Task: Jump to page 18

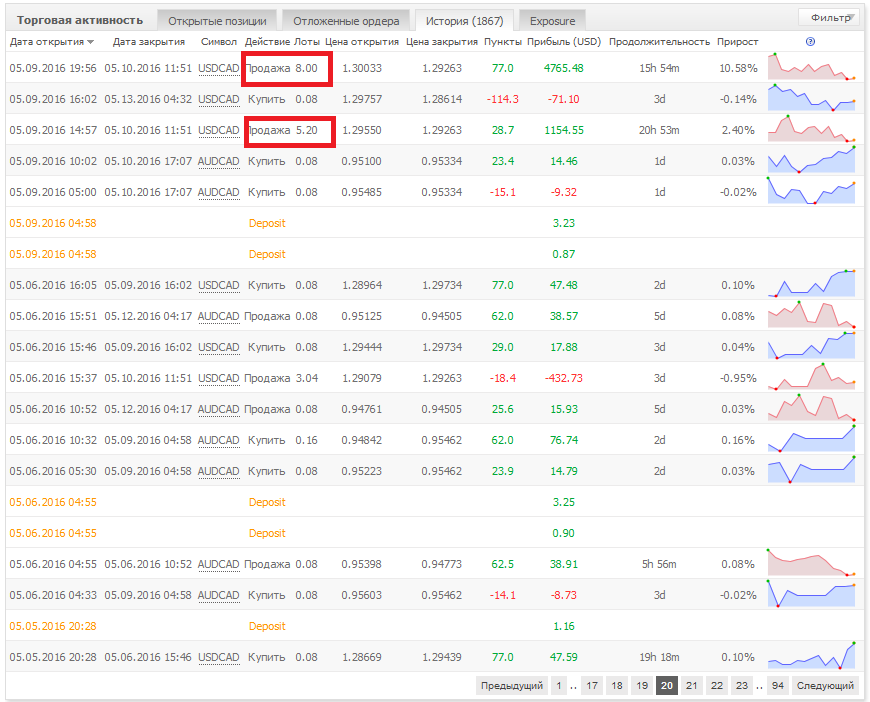Action: [x=617, y=685]
